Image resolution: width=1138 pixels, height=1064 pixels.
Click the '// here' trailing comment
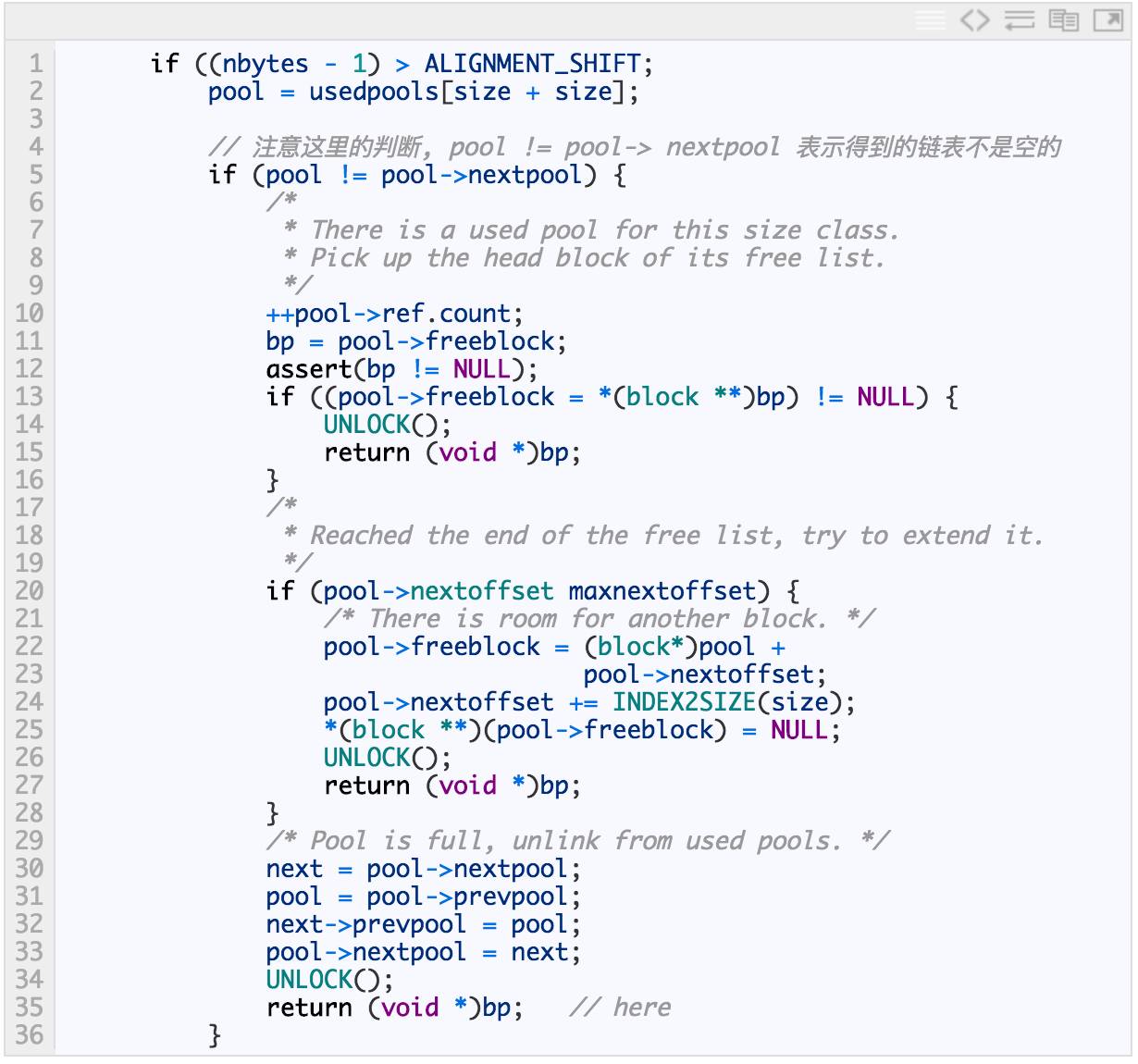[620, 1008]
